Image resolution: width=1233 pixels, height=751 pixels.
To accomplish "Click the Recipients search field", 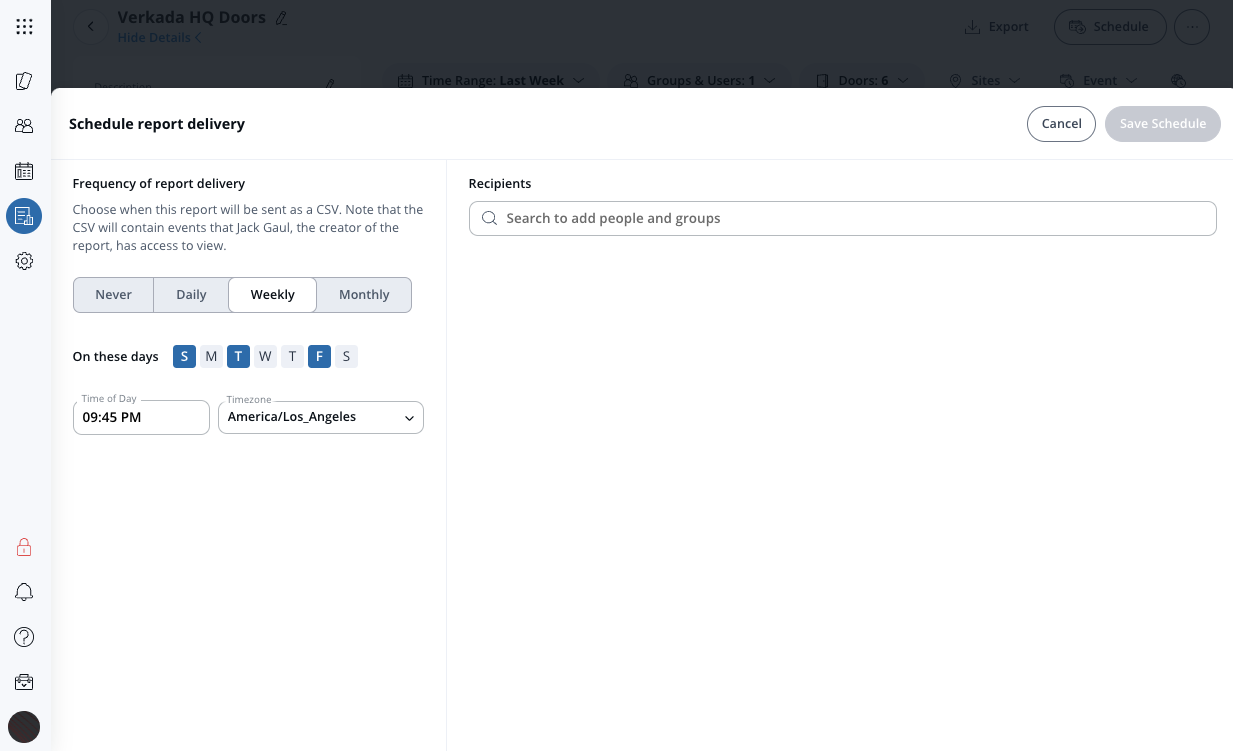I will 842,218.
